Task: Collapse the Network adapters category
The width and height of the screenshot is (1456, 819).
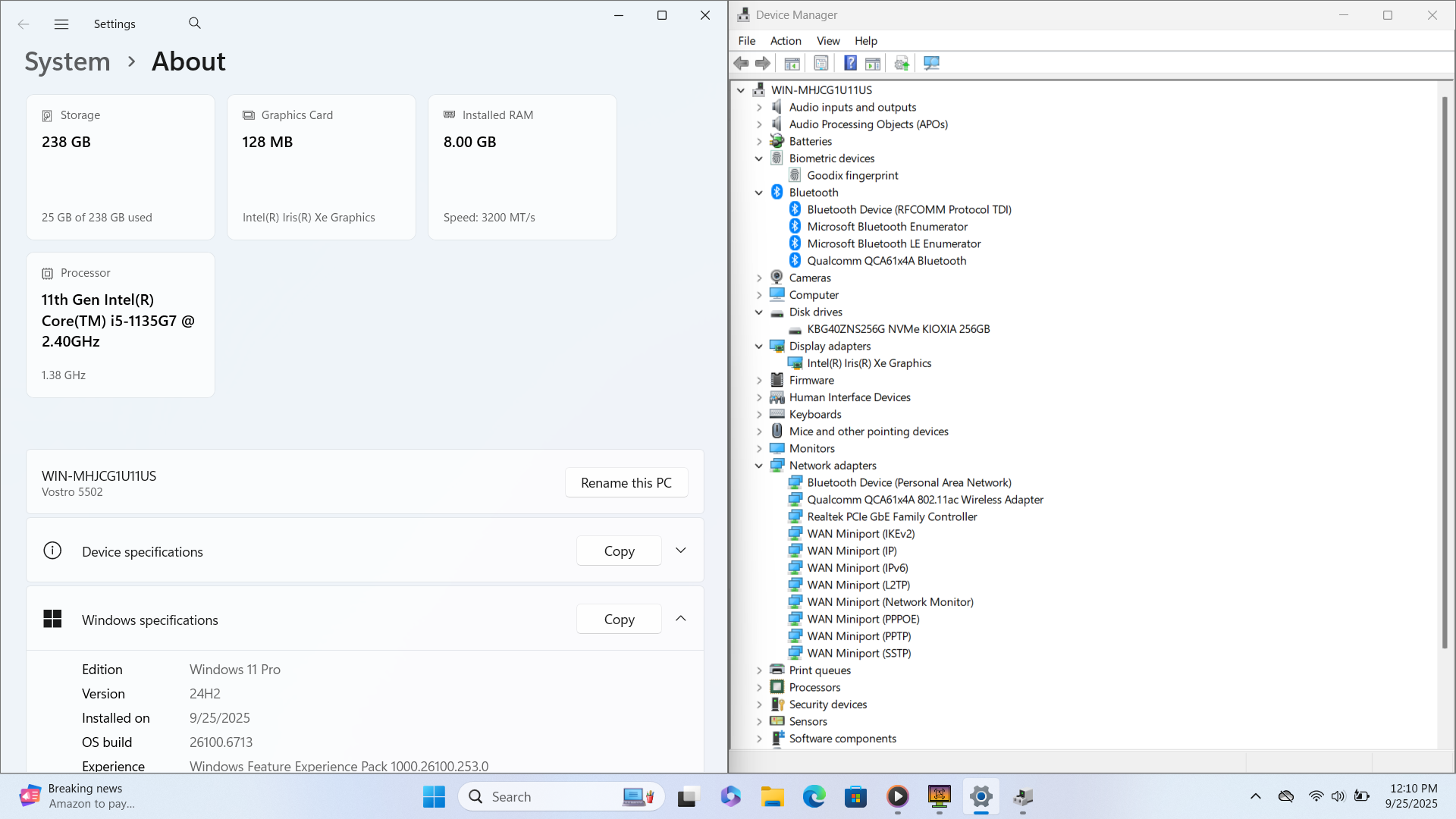Action: click(759, 466)
